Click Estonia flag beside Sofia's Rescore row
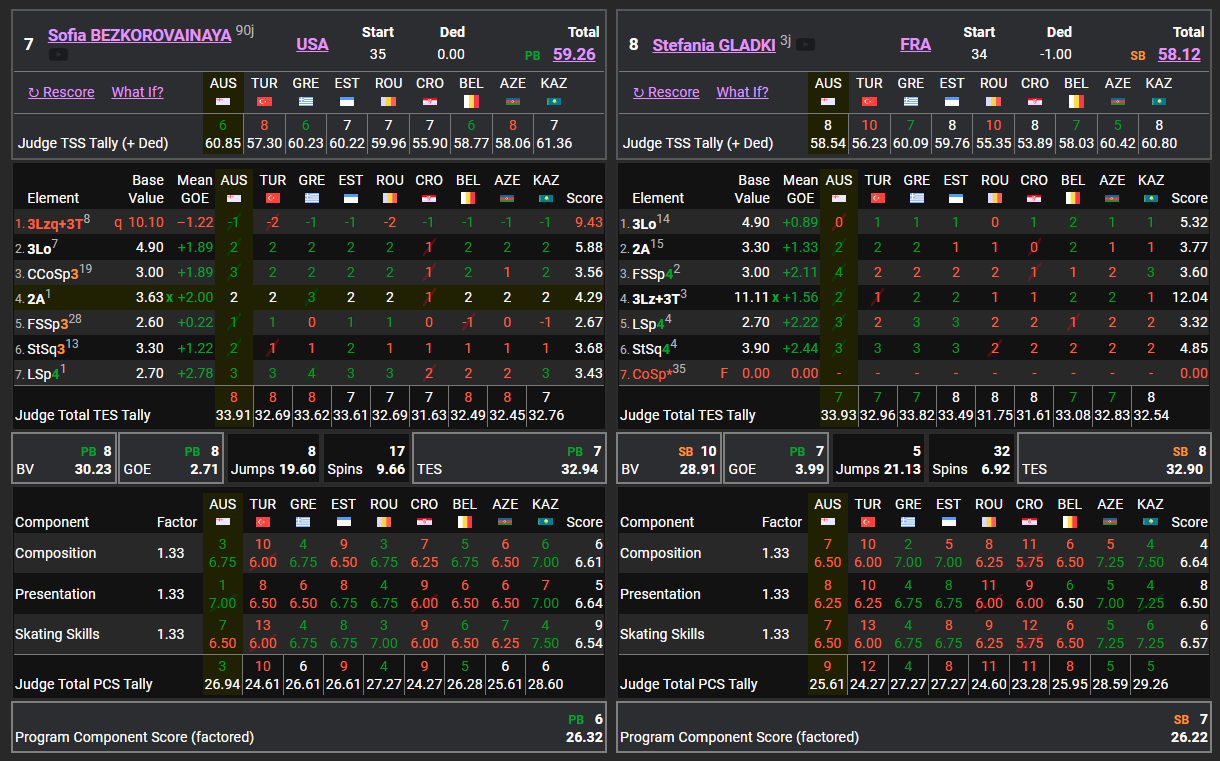 (347, 101)
